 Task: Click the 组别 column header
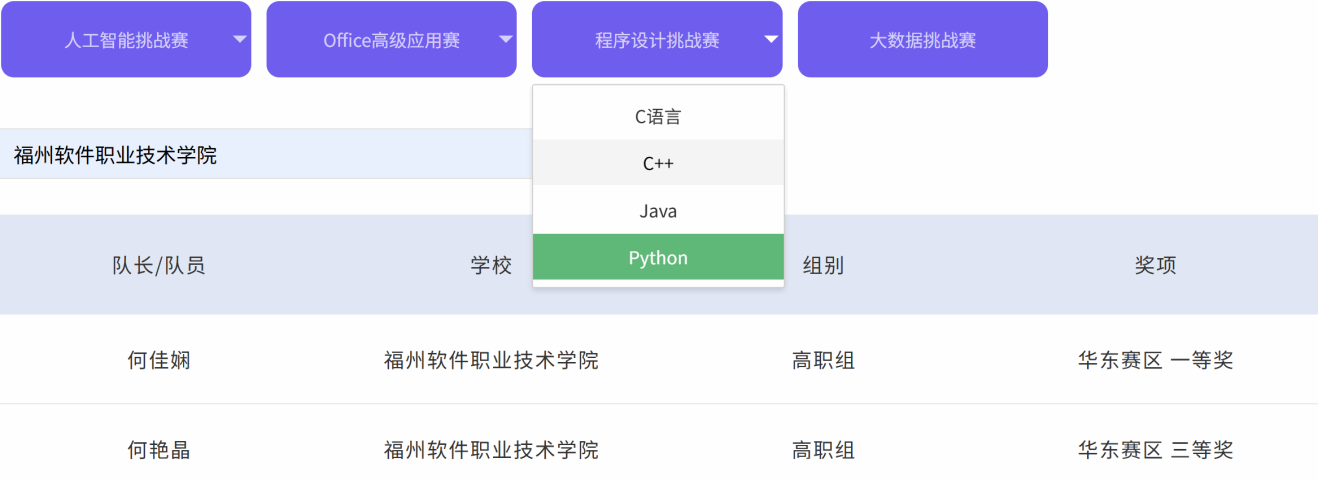click(x=823, y=265)
